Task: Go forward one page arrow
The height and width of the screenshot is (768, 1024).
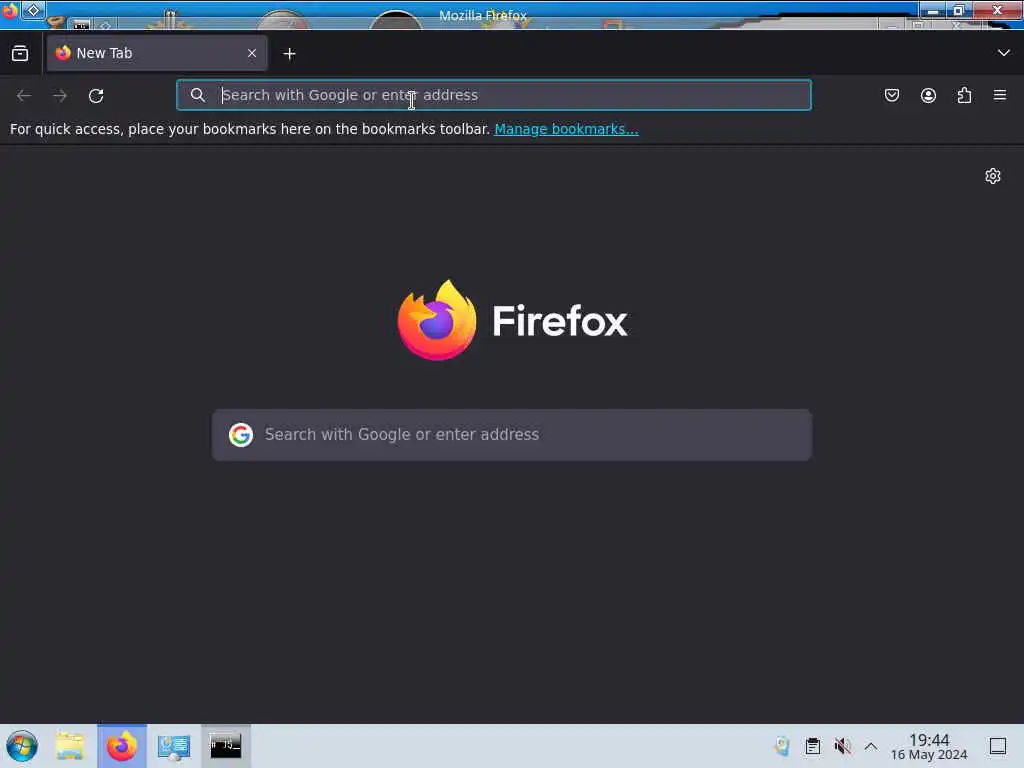Action: 60,95
